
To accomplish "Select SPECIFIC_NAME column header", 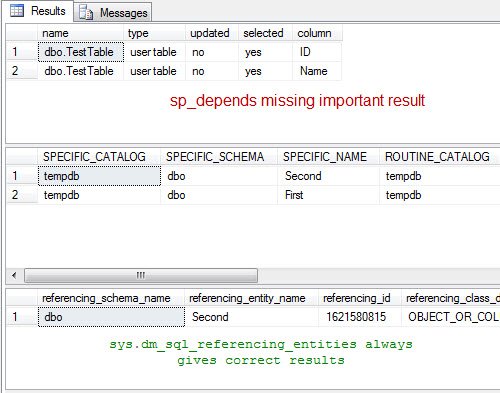I will pos(328,157).
